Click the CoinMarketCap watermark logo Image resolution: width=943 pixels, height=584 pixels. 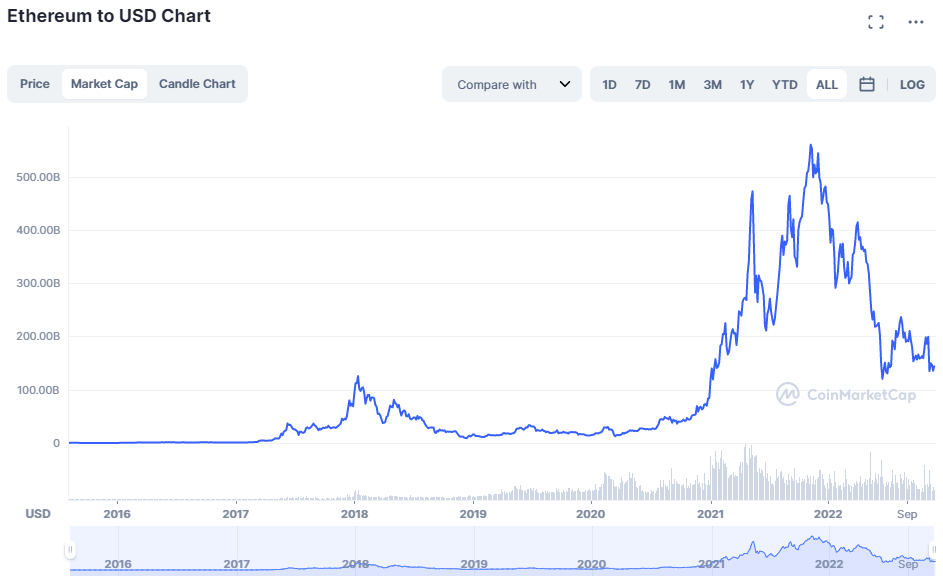click(846, 394)
